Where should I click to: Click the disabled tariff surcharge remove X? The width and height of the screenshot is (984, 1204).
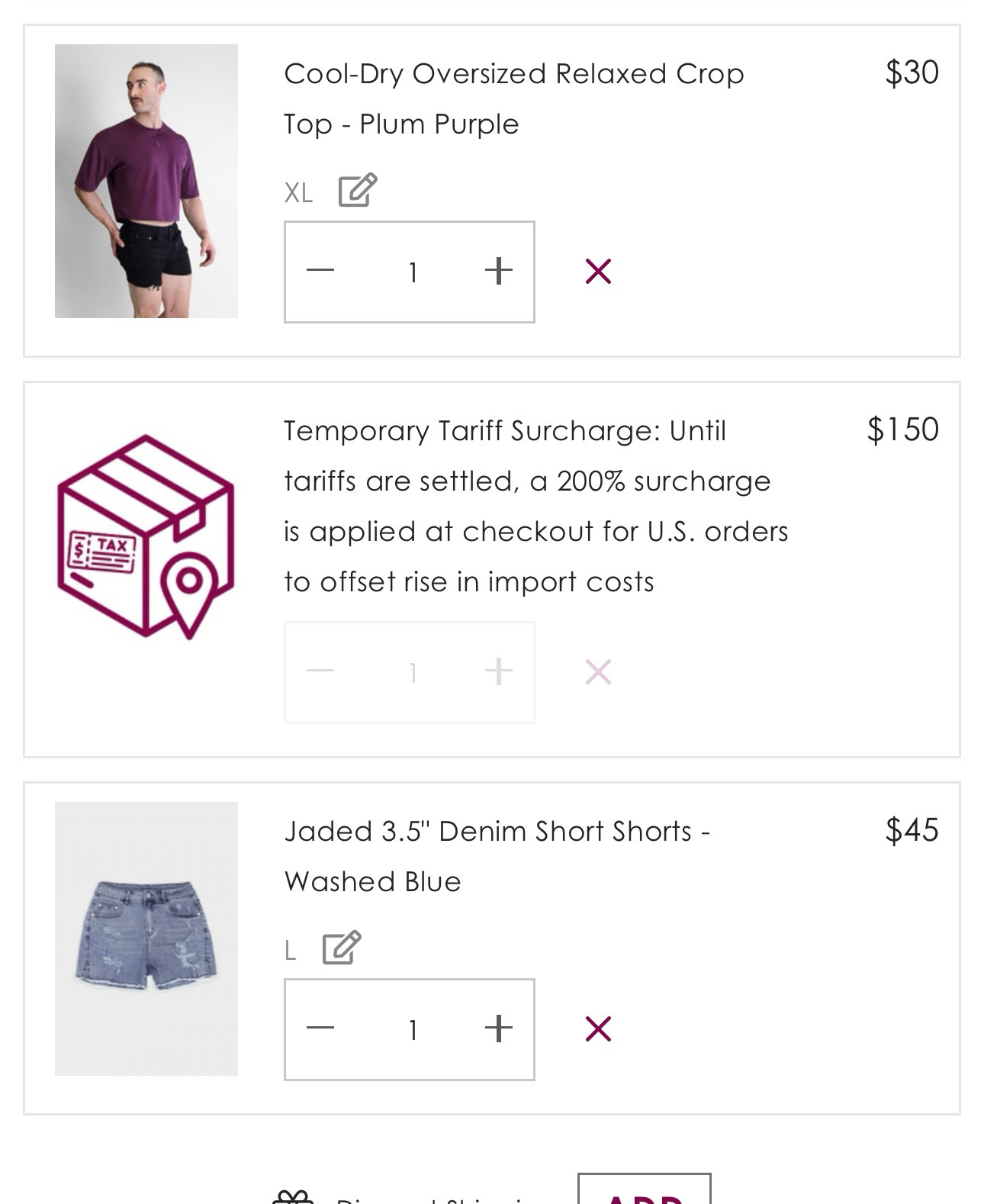coord(598,672)
